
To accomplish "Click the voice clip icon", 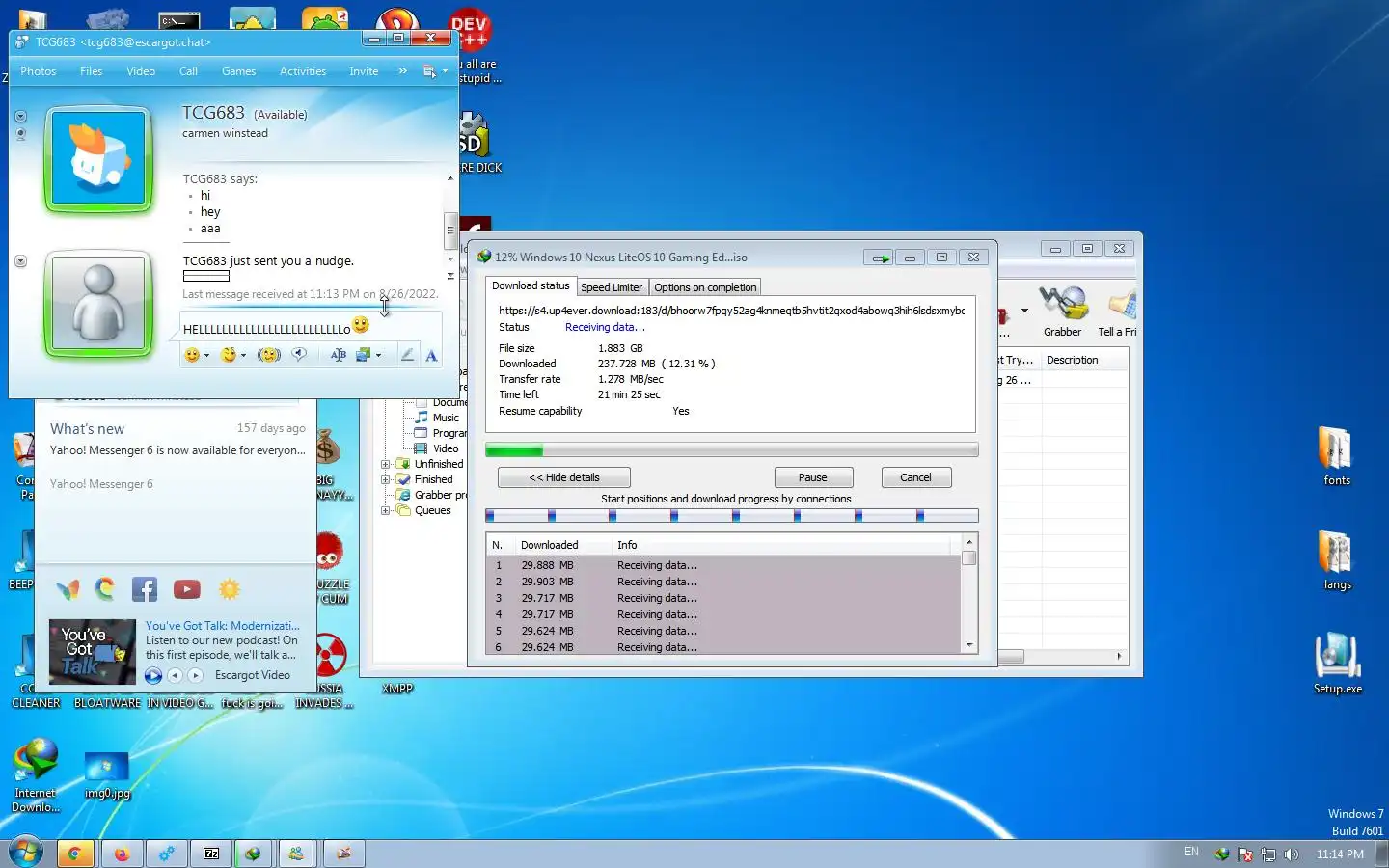I will tap(300, 355).
